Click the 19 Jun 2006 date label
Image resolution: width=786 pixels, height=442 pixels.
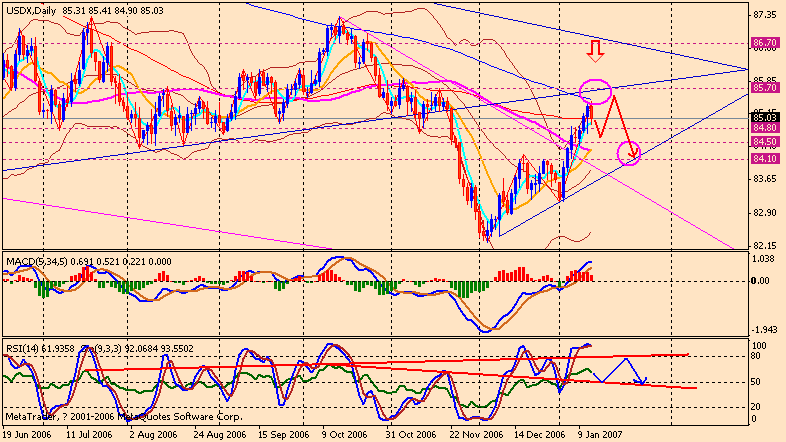coord(28,435)
